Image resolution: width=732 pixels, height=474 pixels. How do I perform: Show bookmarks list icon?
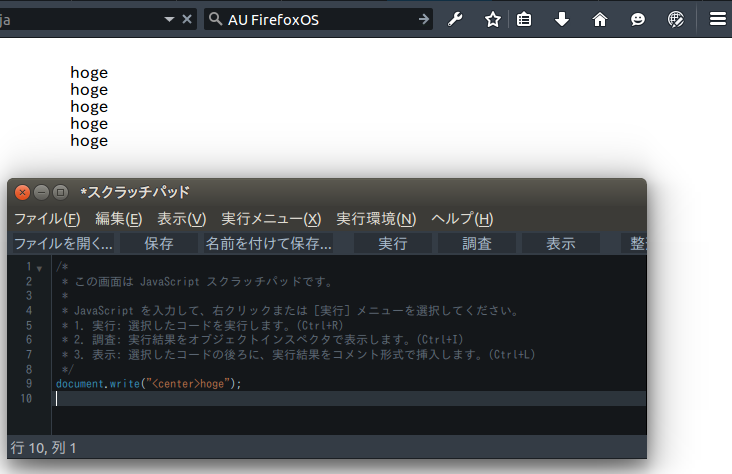pos(524,20)
